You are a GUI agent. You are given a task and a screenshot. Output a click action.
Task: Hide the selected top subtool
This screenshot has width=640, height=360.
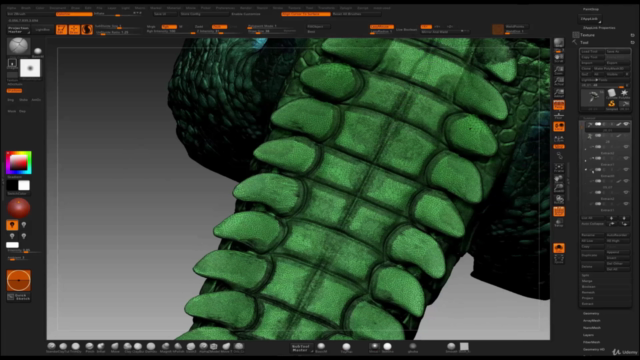tap(626, 124)
